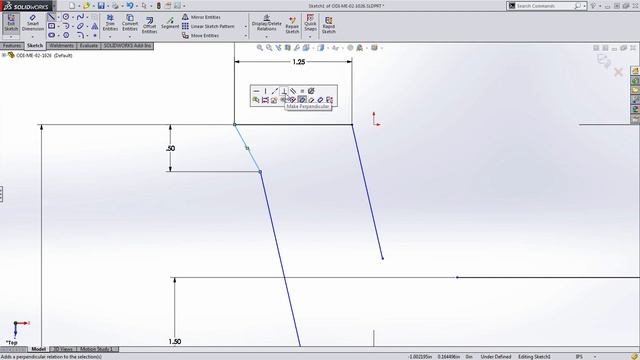
Task: Apply Make Horizontal relation in context toolbar
Action: tap(256, 91)
